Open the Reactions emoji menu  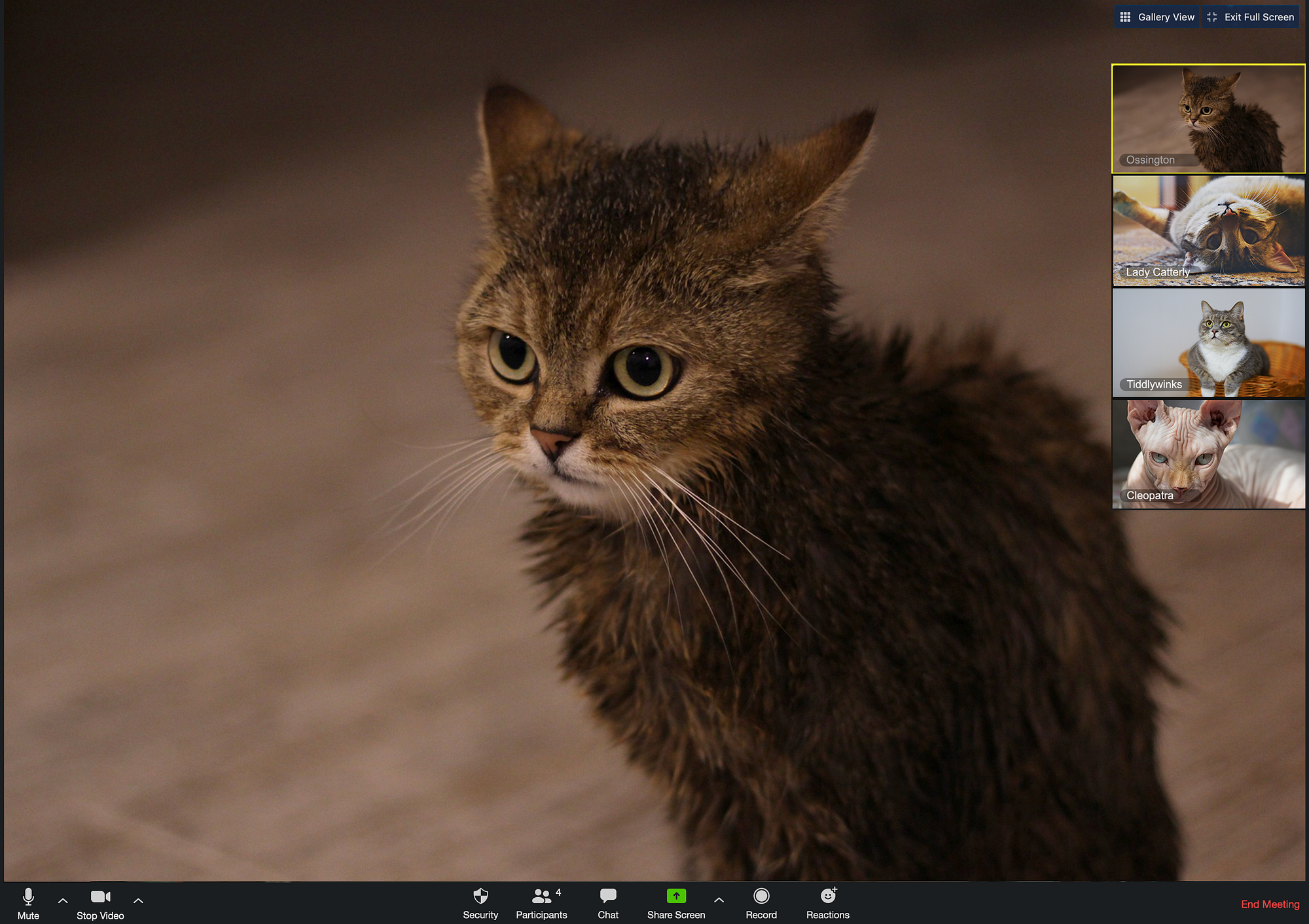(x=828, y=903)
